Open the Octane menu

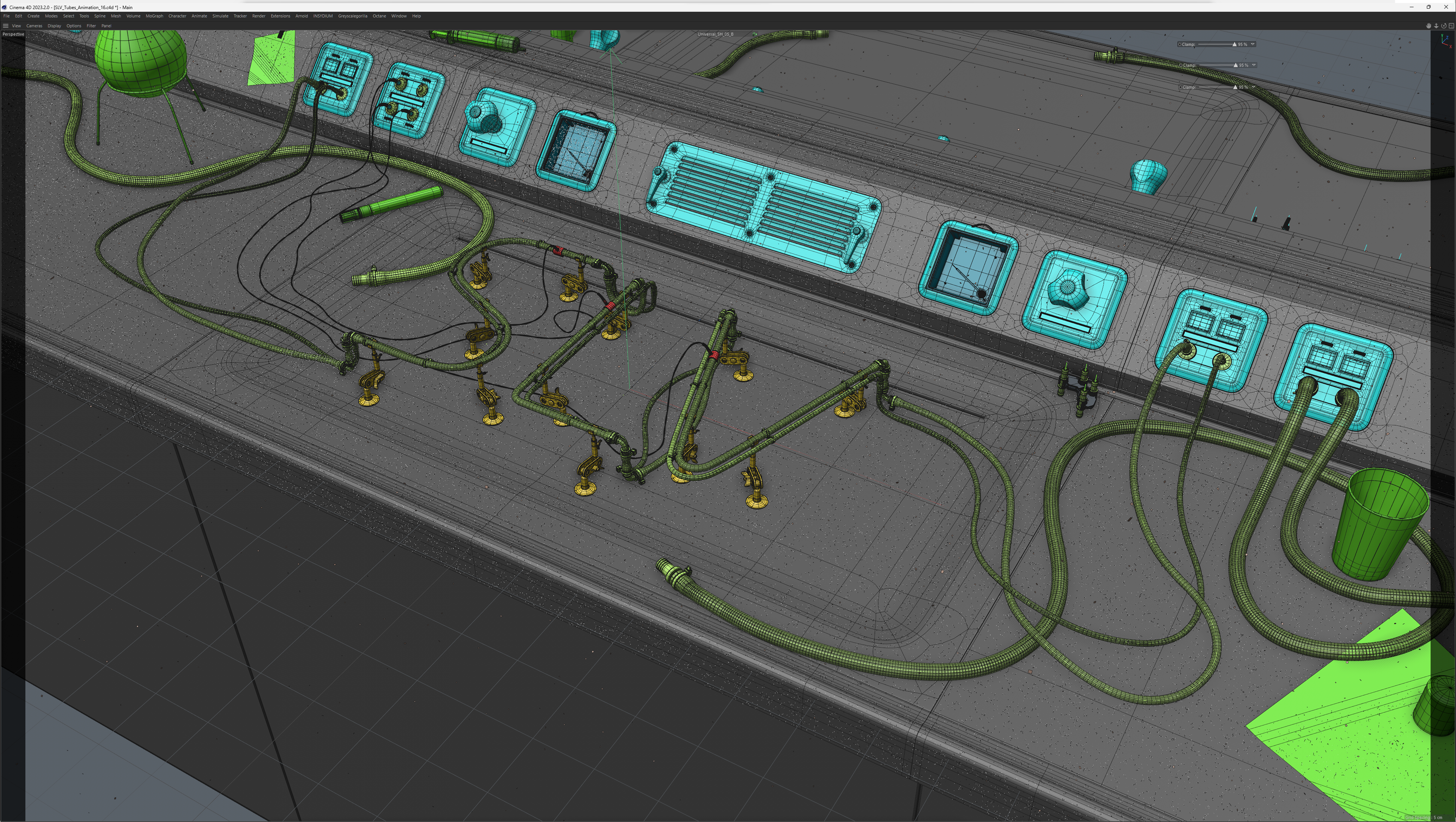point(379,16)
